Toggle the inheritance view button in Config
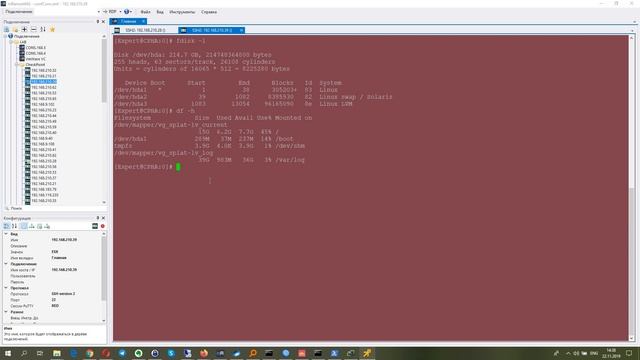The image size is (640, 360). click(31, 226)
